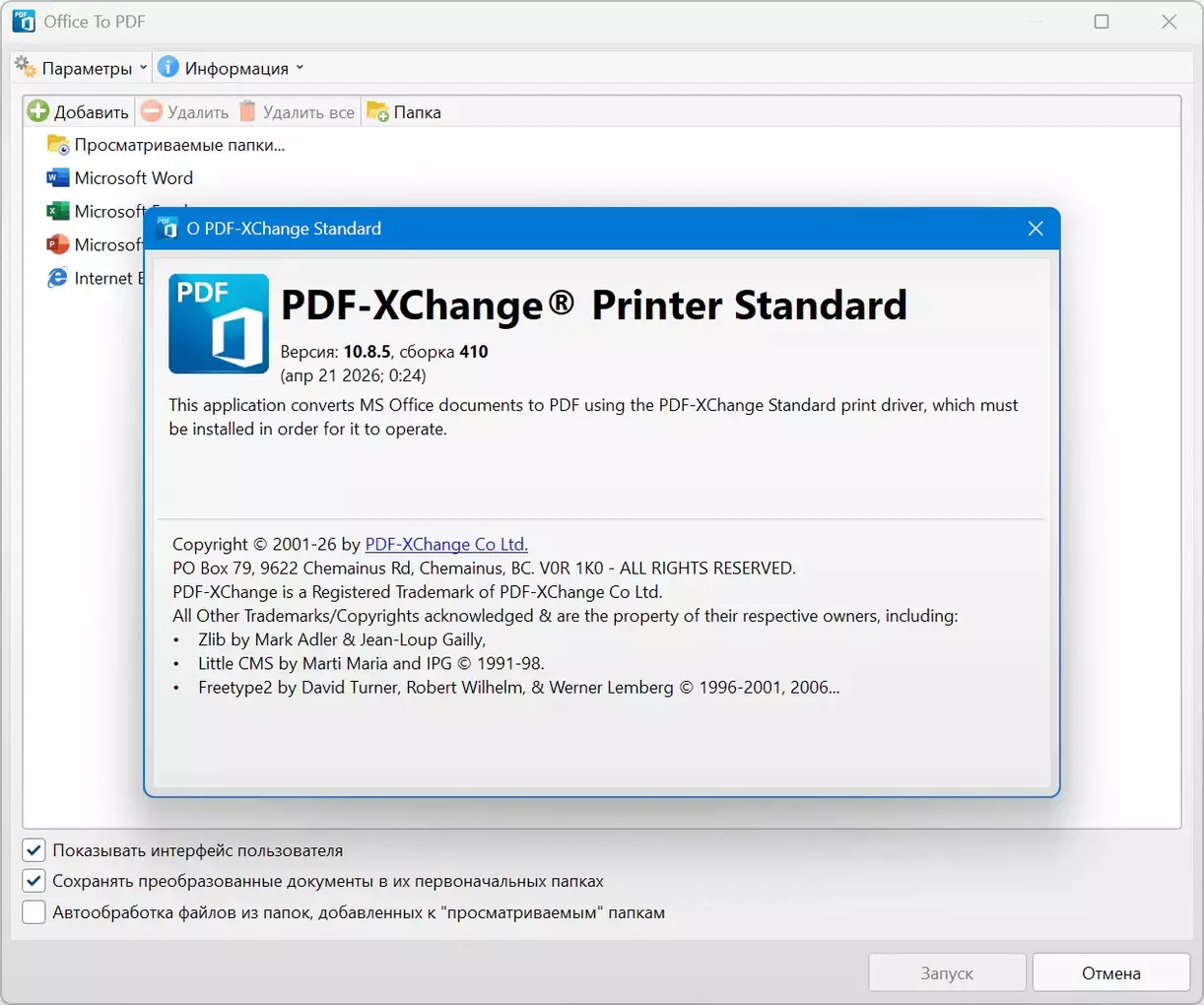The width and height of the screenshot is (1204, 1005).
Task: Toggle Показывать интерфейс пользователя checkbox
Action: coord(33,850)
